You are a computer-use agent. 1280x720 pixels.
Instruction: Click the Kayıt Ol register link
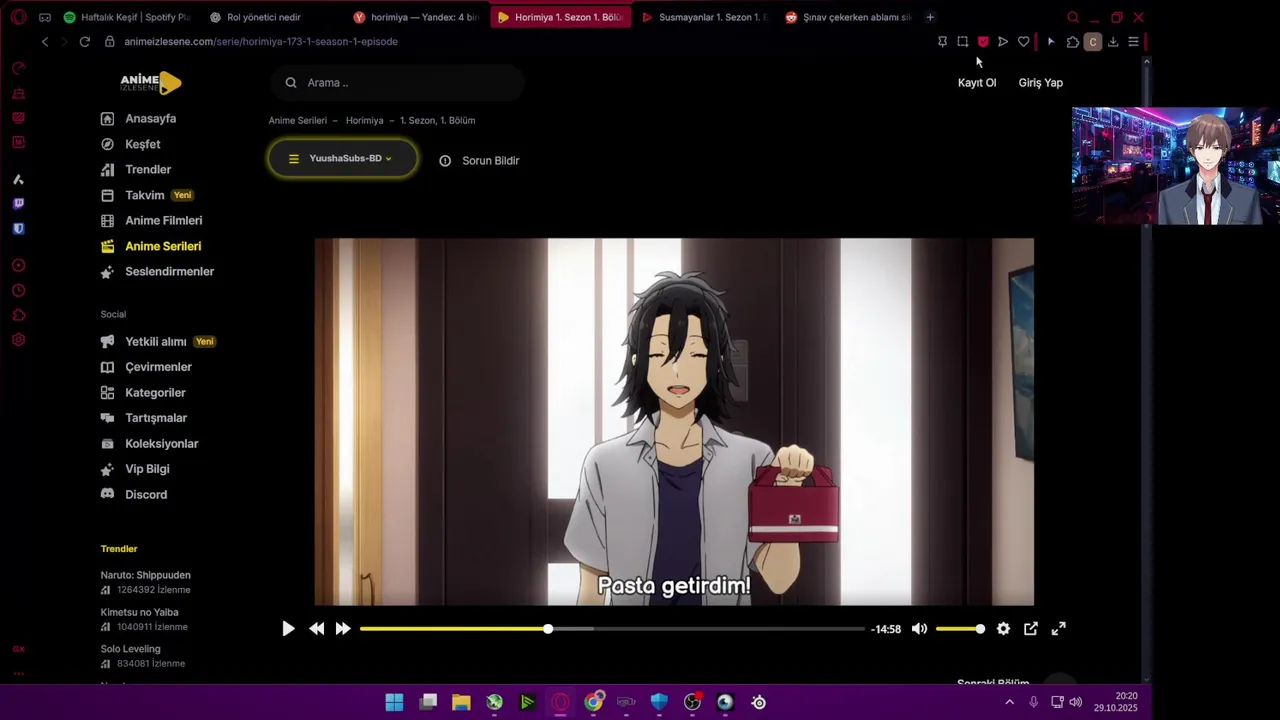click(x=977, y=83)
